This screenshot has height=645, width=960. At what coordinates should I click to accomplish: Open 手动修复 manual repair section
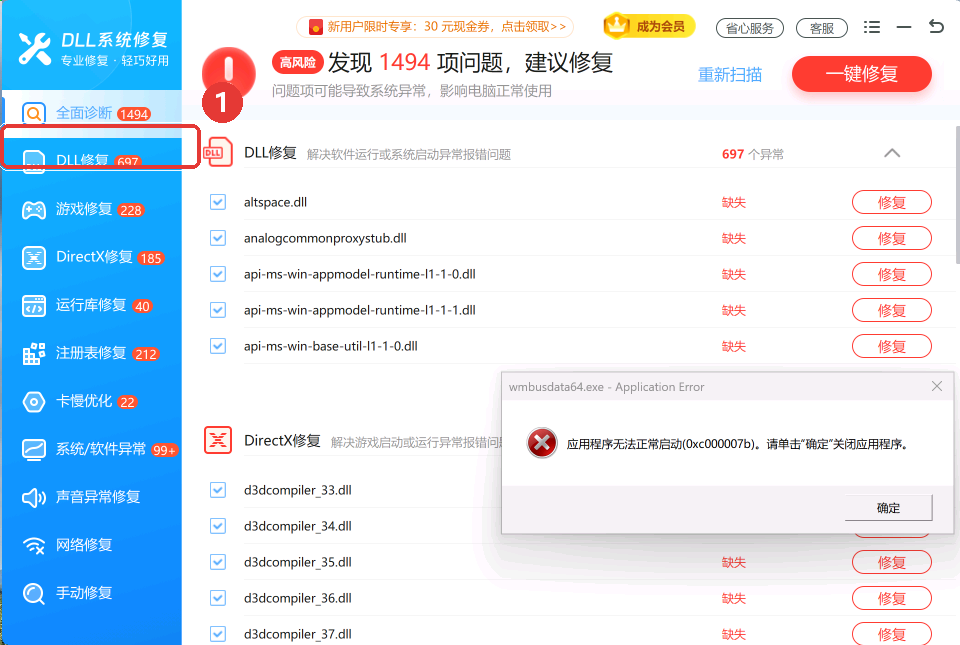tap(92, 593)
